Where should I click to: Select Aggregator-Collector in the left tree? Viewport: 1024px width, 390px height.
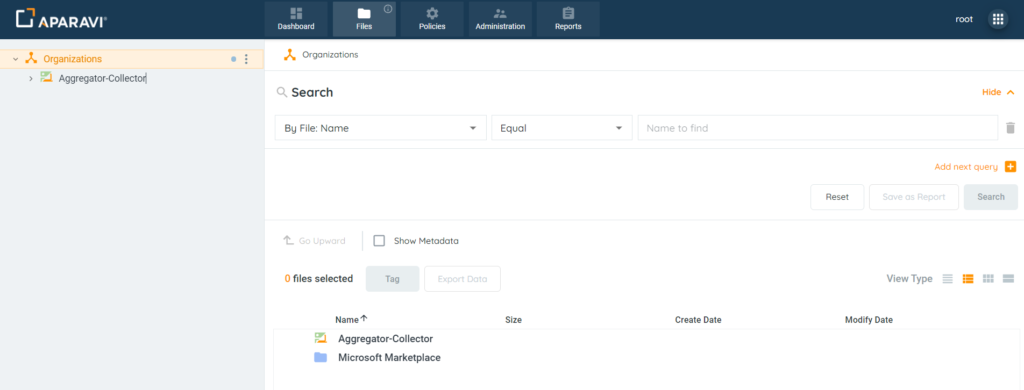(x=103, y=78)
